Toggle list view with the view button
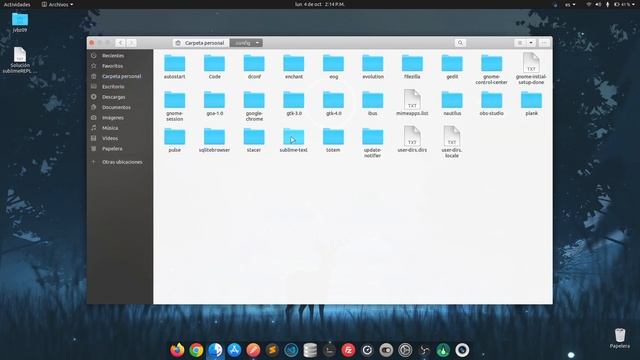Image resolution: width=640 pixels, height=360 pixels. [x=520, y=43]
